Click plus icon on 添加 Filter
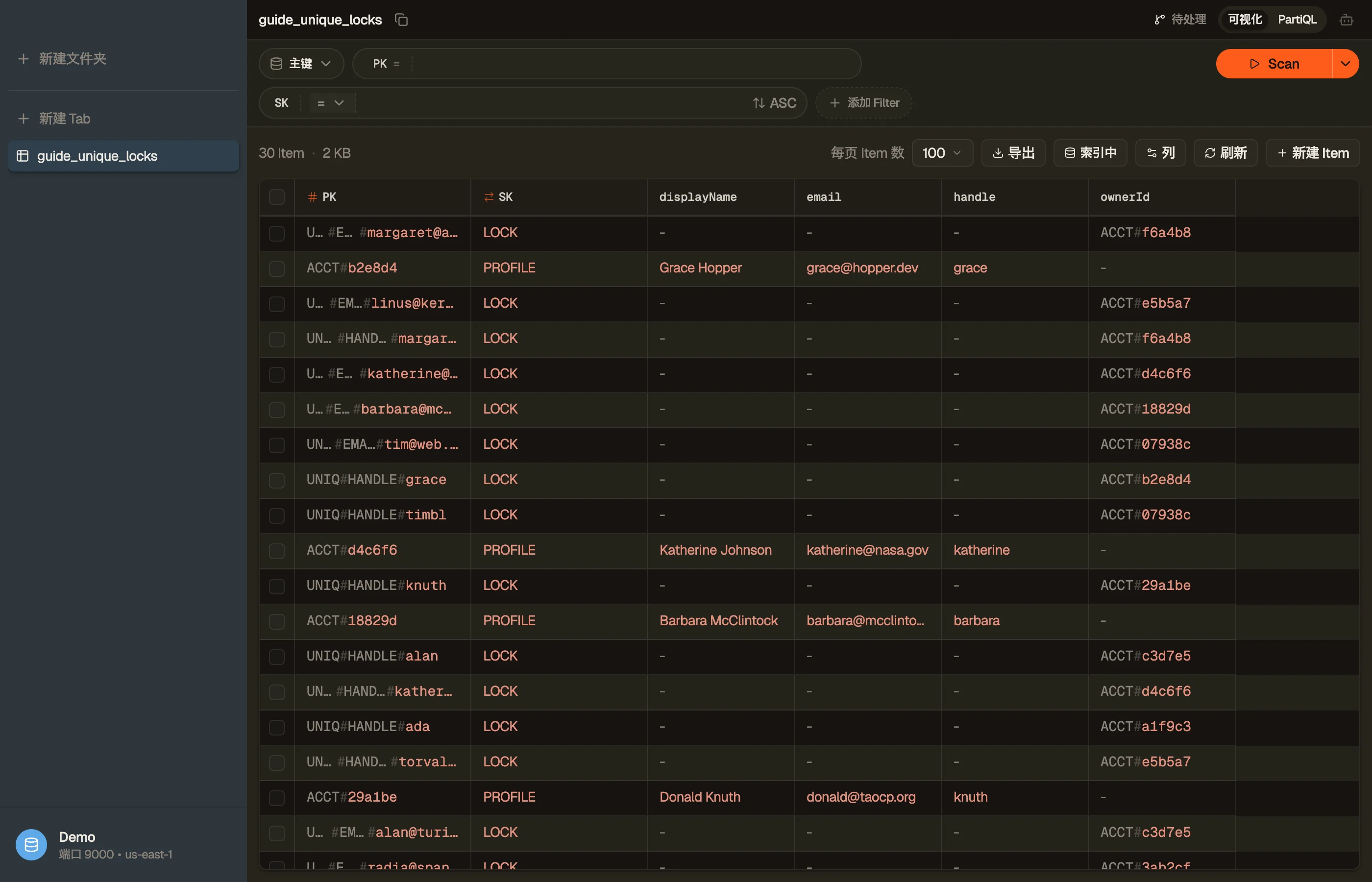Screen dimensions: 1372x882 point(835,103)
